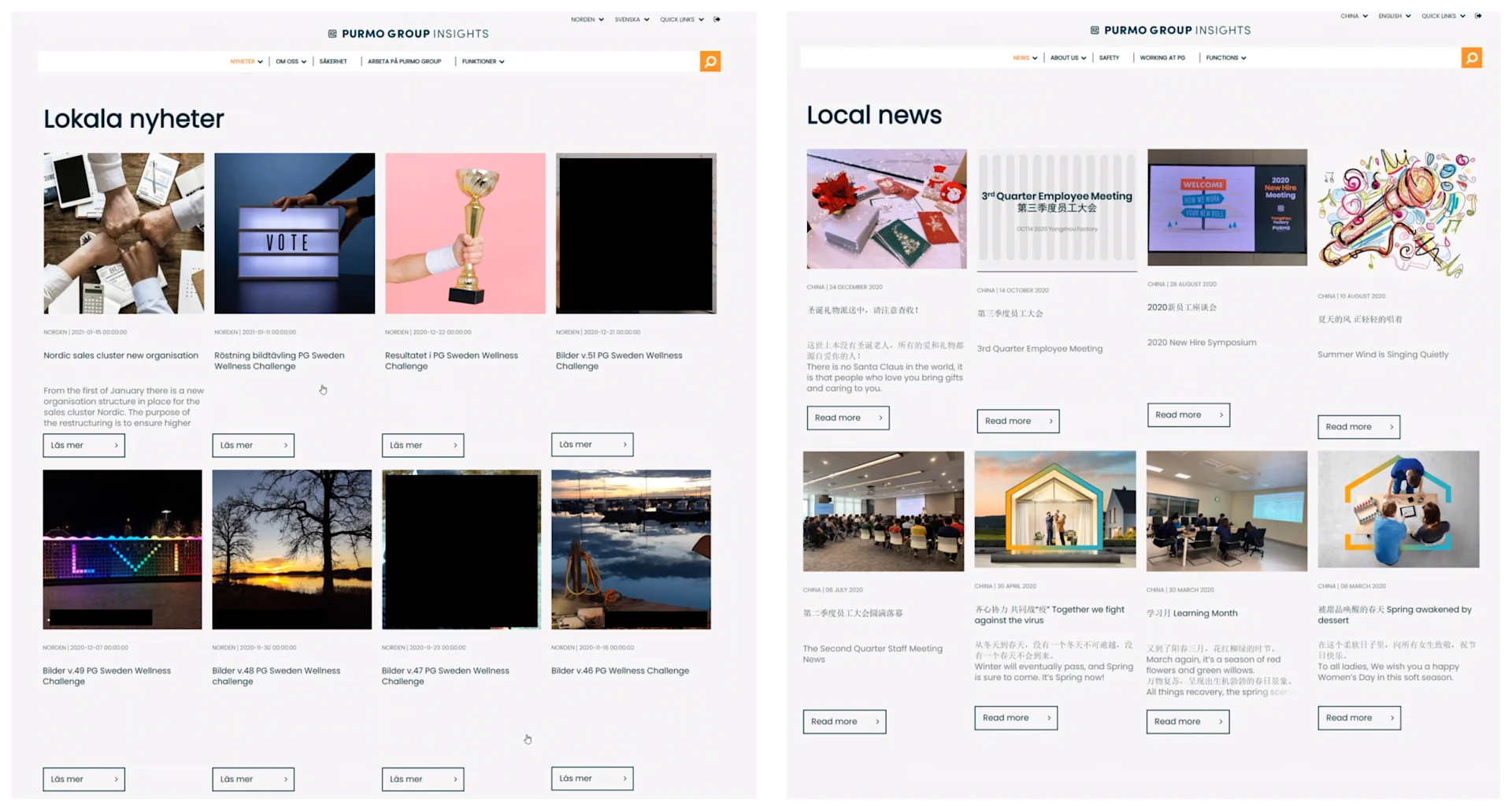Click Läs mer under Bilder v.47 article

[423, 779]
